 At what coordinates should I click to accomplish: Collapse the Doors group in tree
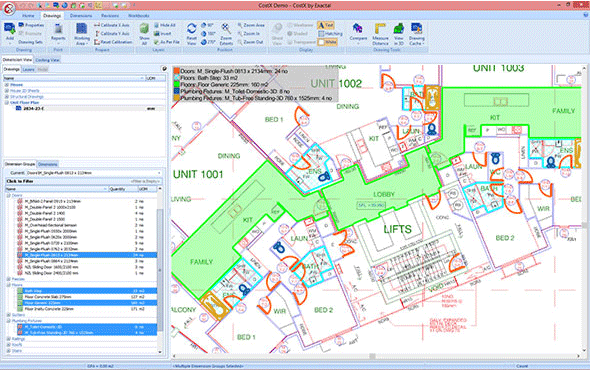click(x=8, y=195)
